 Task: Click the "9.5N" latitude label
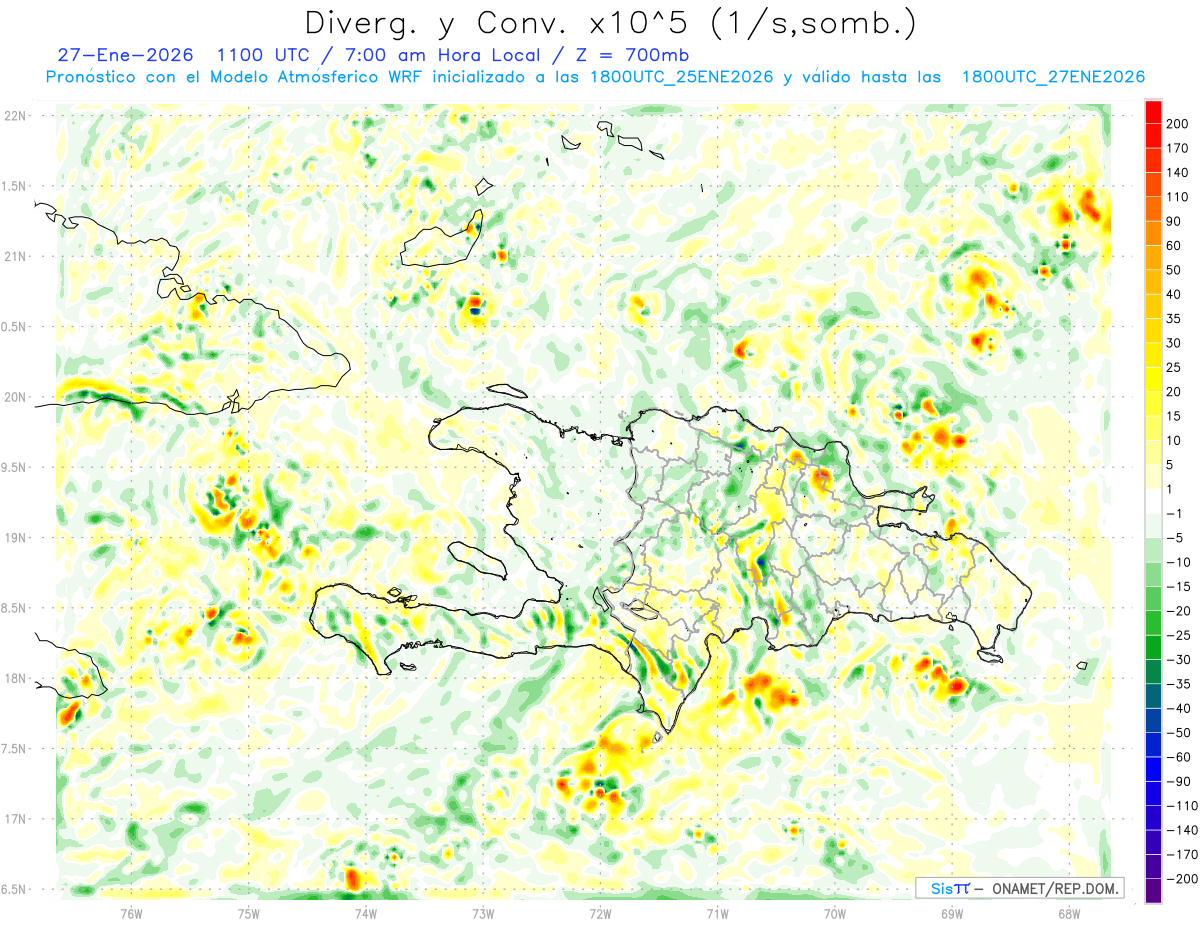coord(15,468)
